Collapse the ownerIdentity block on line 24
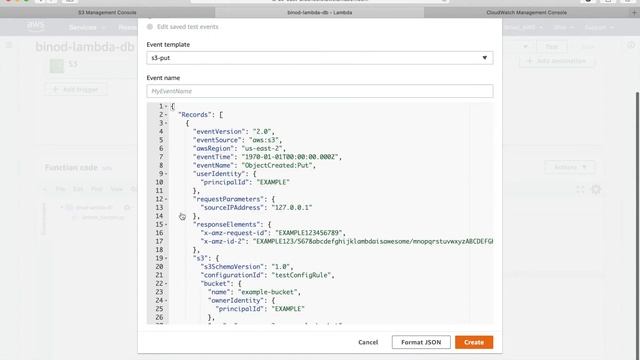 [x=166, y=300]
